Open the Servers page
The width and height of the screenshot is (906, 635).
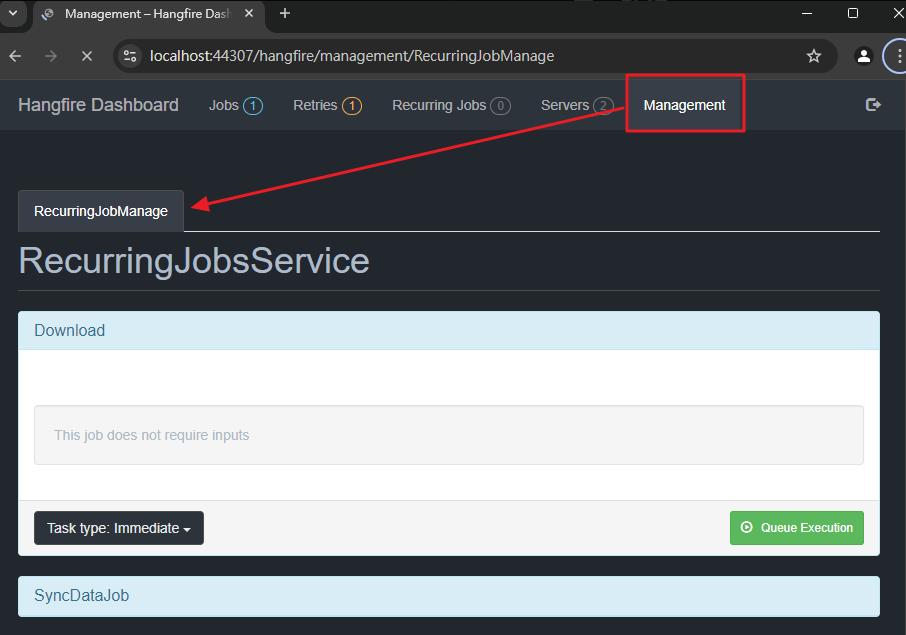coord(577,105)
